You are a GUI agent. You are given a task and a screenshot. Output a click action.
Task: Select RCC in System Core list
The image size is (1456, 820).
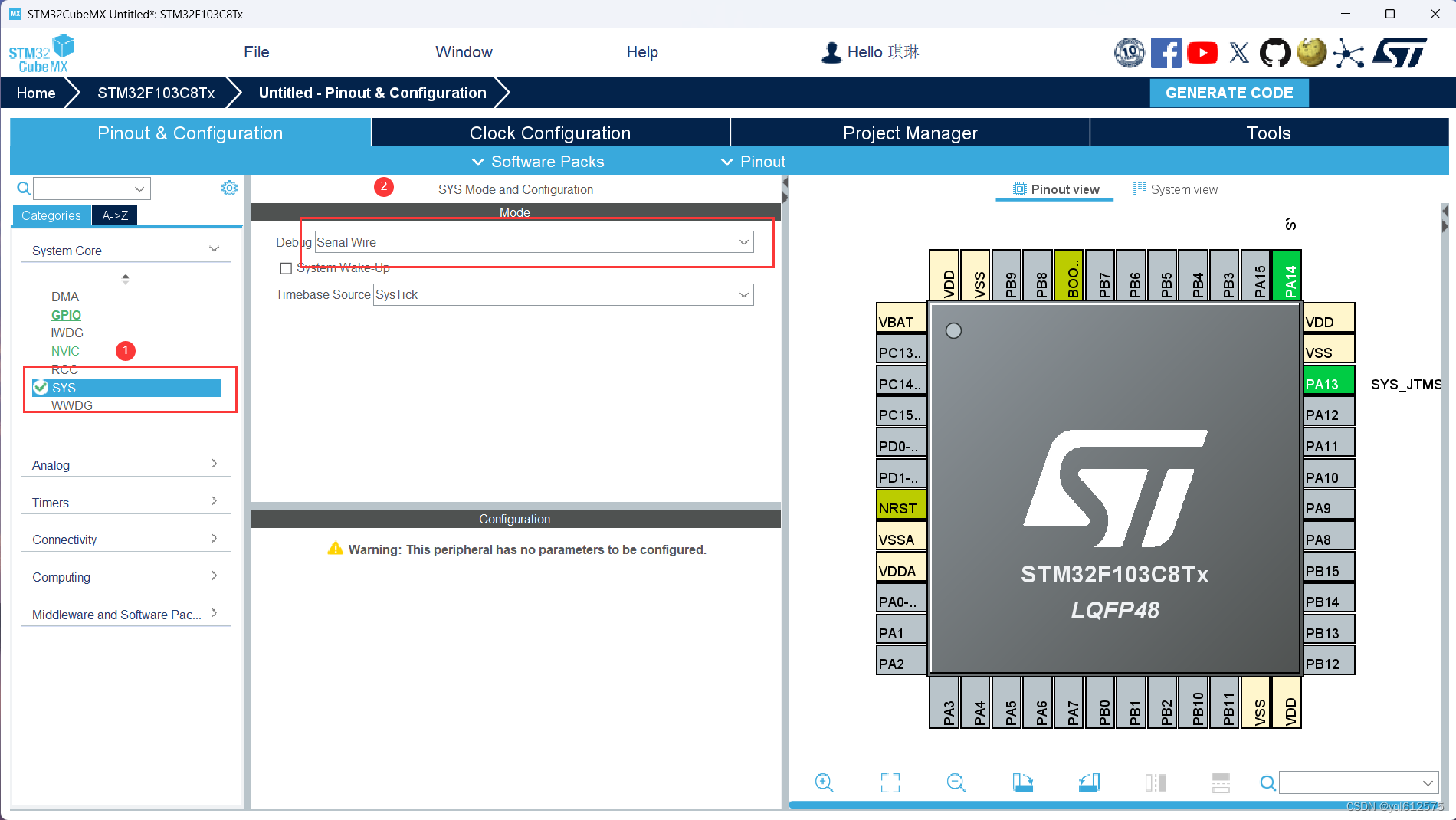(x=64, y=369)
